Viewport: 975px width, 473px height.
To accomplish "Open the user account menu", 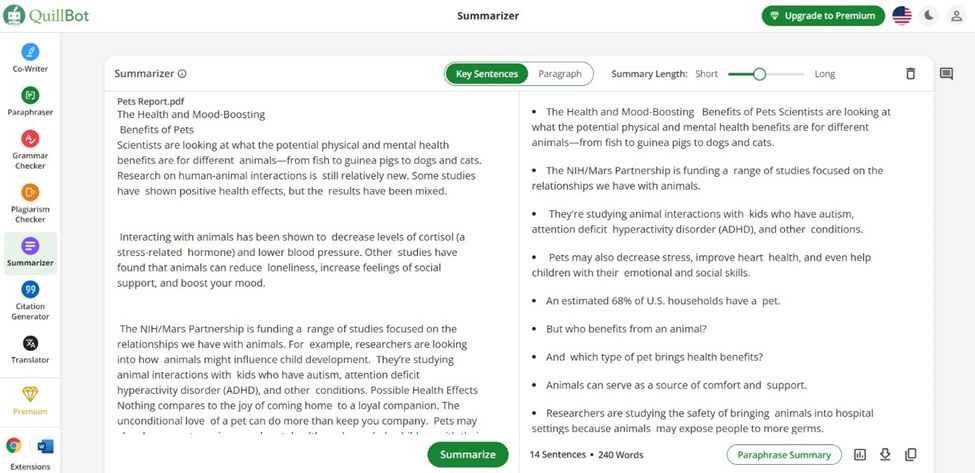I will point(957,15).
